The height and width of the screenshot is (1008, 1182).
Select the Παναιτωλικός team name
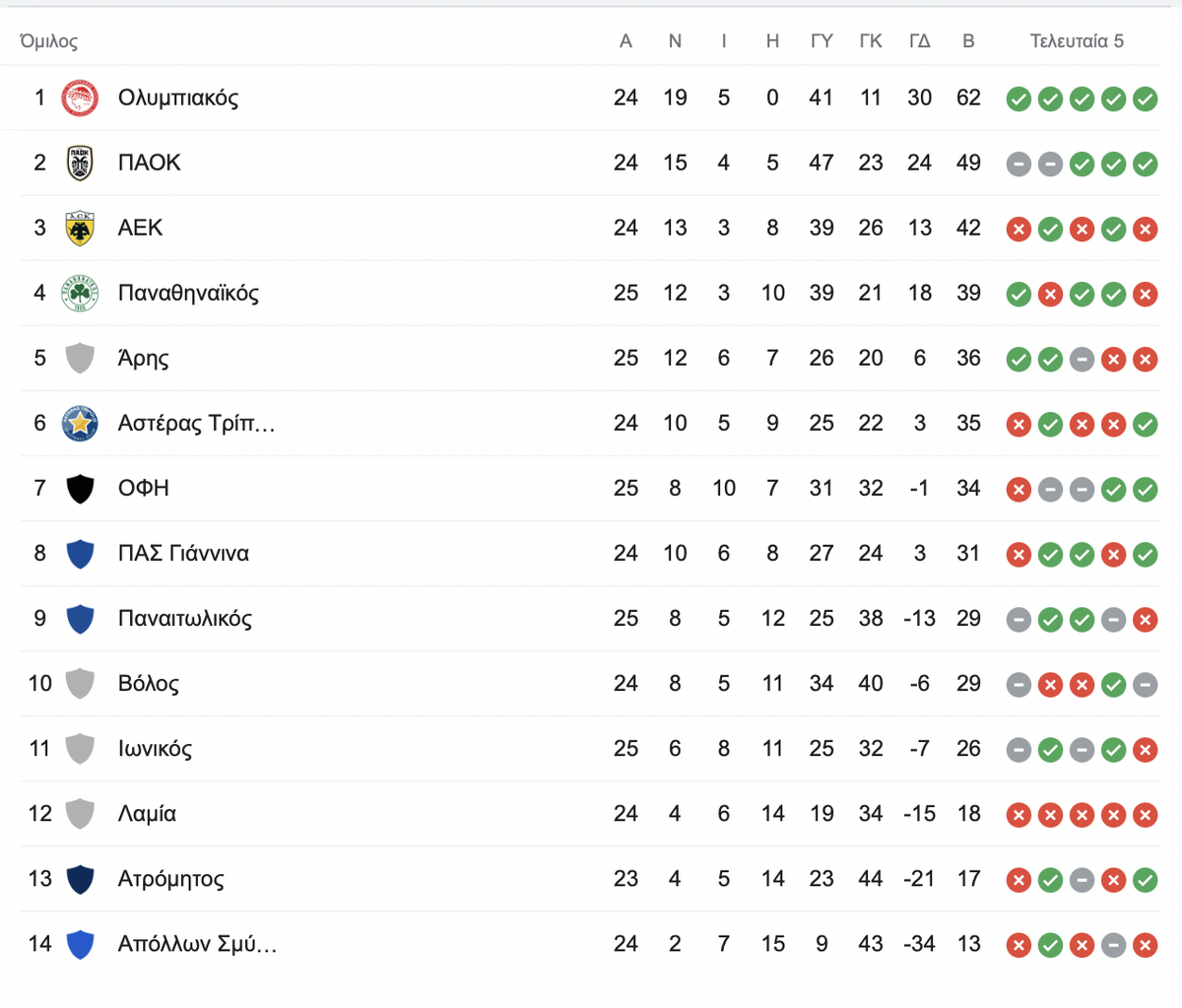185,618
